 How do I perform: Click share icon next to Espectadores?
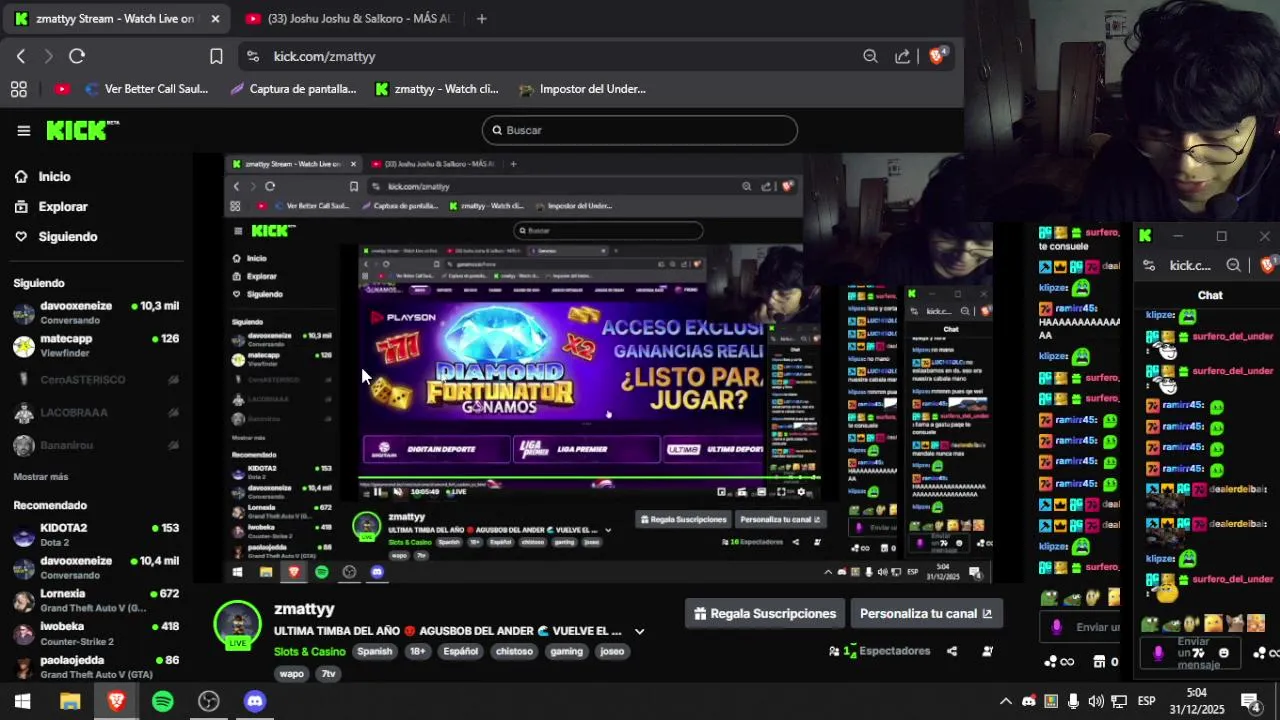pyautogui.click(x=951, y=651)
